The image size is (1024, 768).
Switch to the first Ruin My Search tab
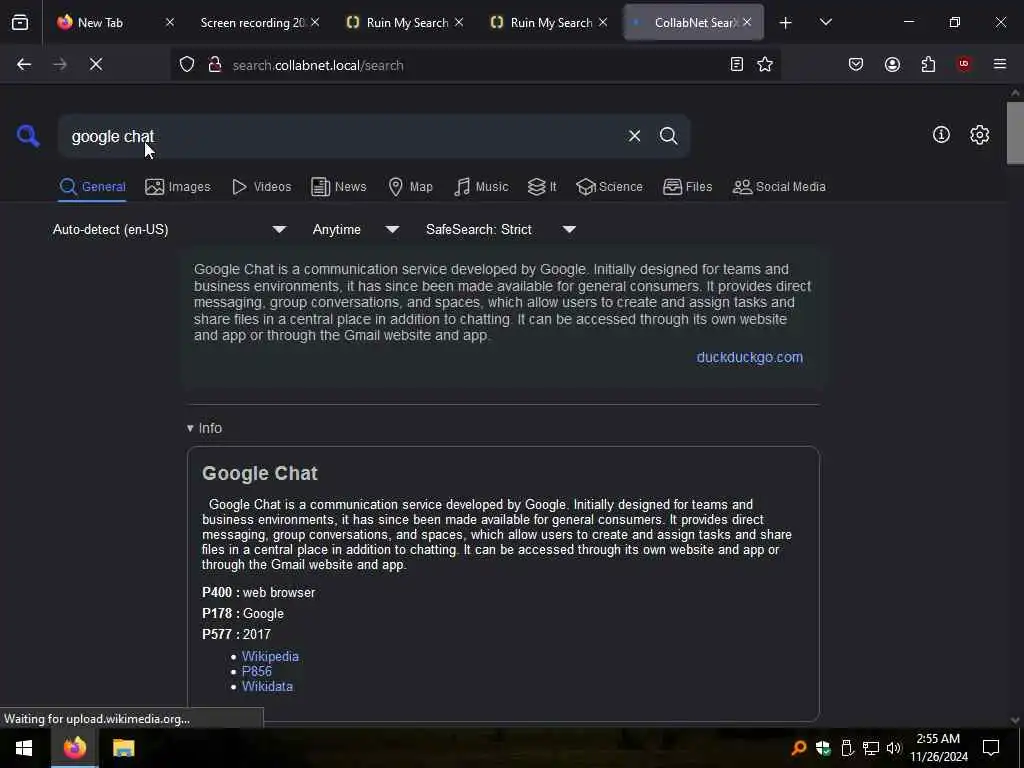coord(407,23)
